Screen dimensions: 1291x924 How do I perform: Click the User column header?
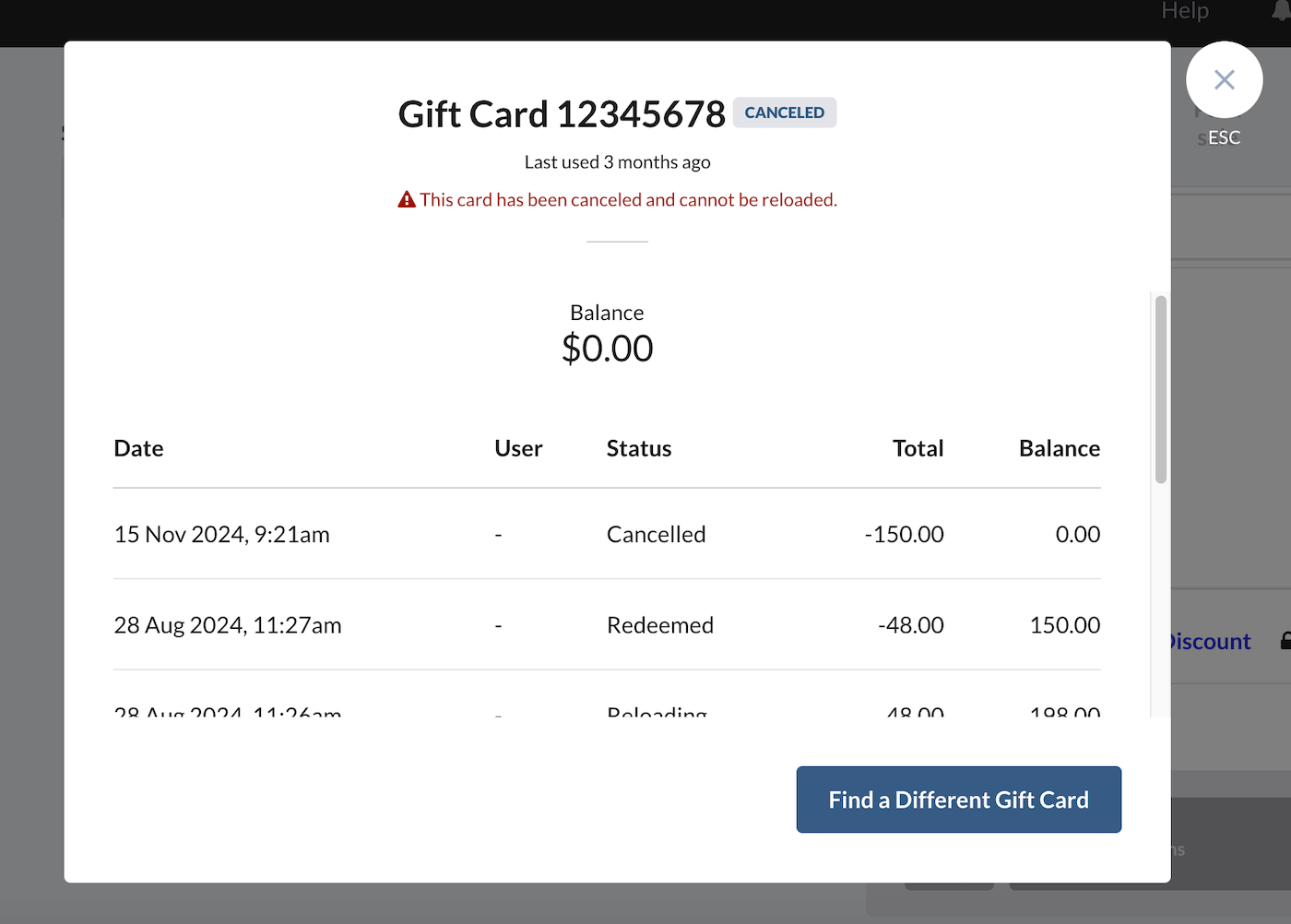click(x=518, y=448)
